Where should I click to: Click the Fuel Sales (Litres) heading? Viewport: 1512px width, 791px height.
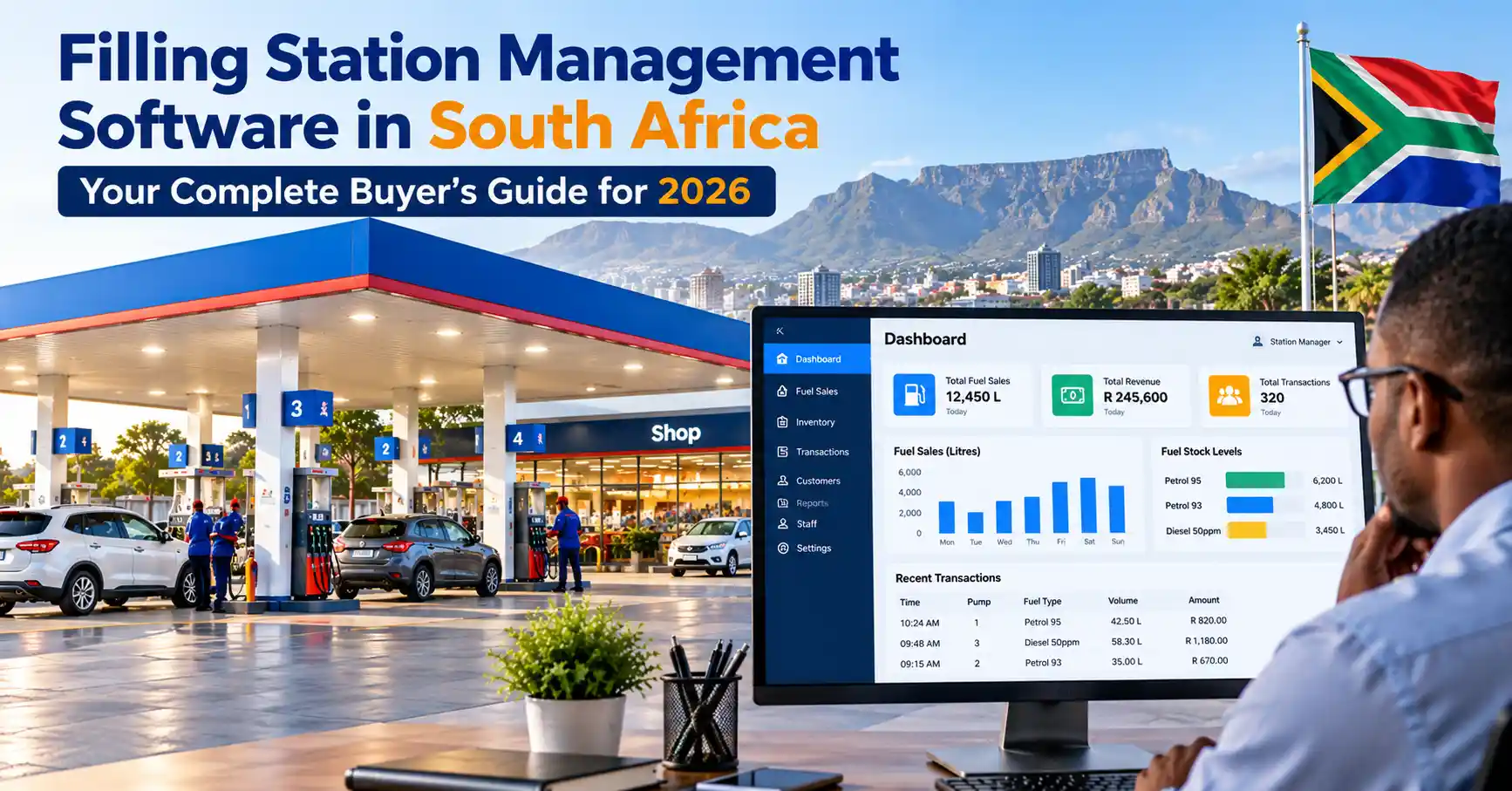pos(936,452)
